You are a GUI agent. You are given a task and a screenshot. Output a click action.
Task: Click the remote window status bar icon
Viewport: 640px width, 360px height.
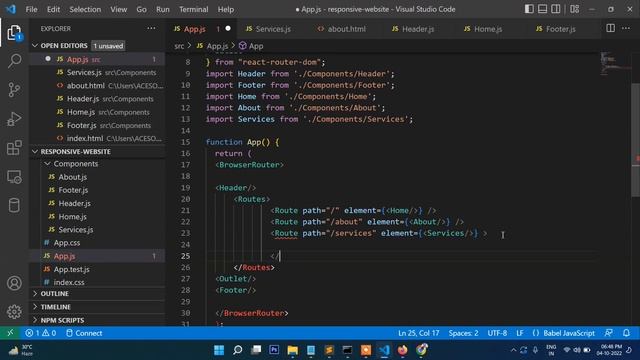pyautogui.click(x=10, y=333)
